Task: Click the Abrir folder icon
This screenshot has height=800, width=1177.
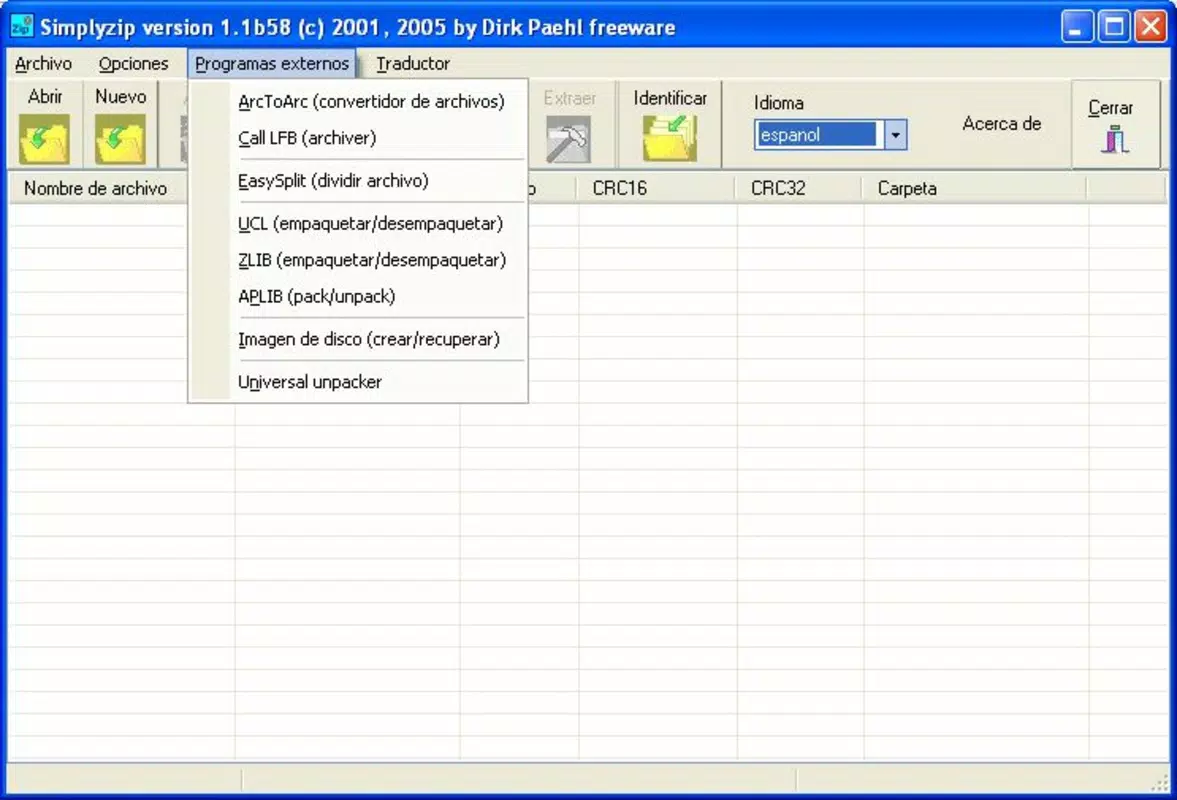Action: click(44, 139)
